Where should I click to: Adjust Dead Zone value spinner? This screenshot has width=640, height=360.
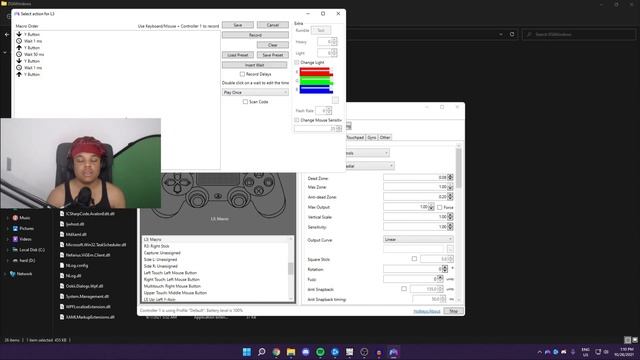click(x=450, y=178)
